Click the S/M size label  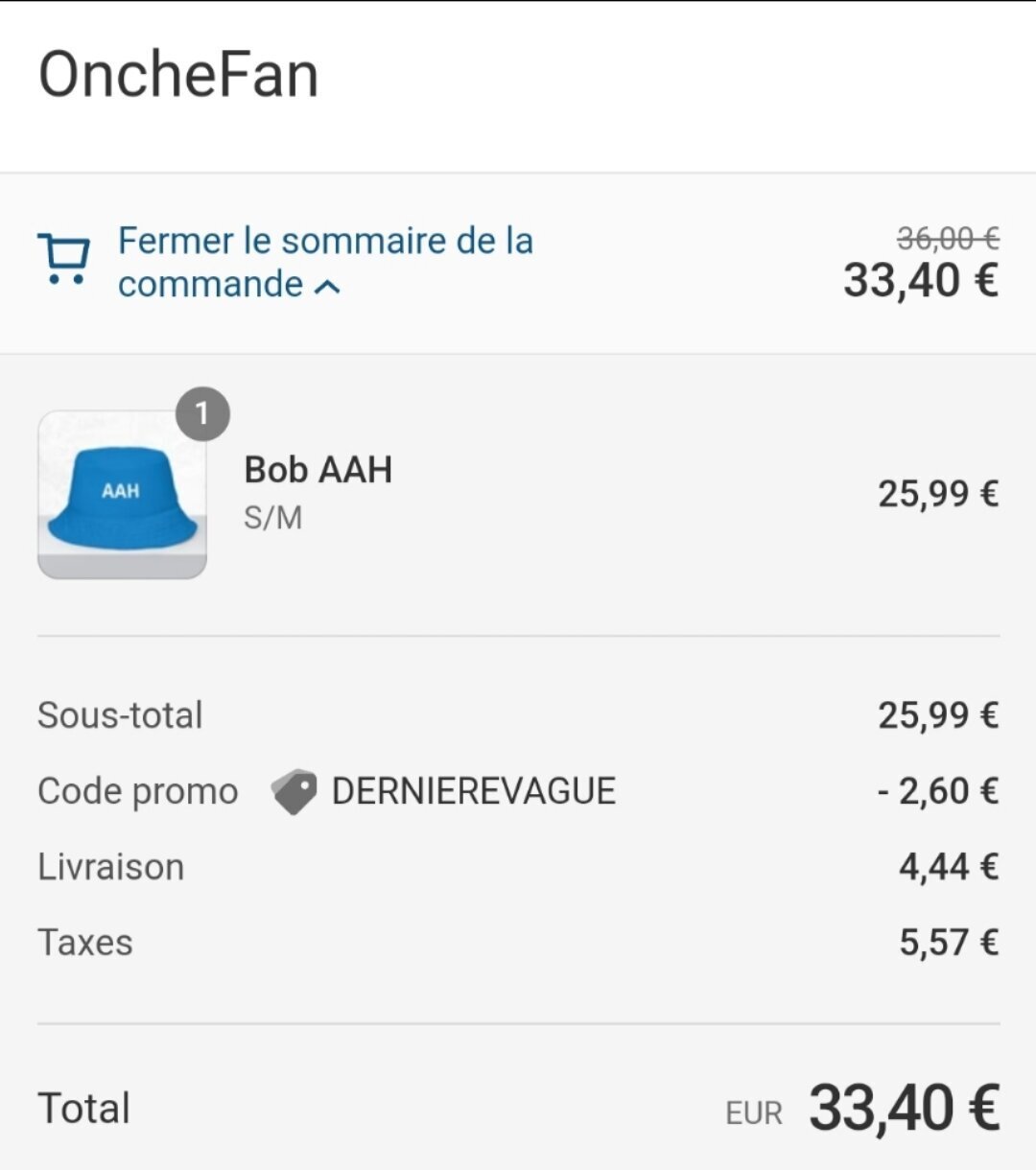point(273,518)
